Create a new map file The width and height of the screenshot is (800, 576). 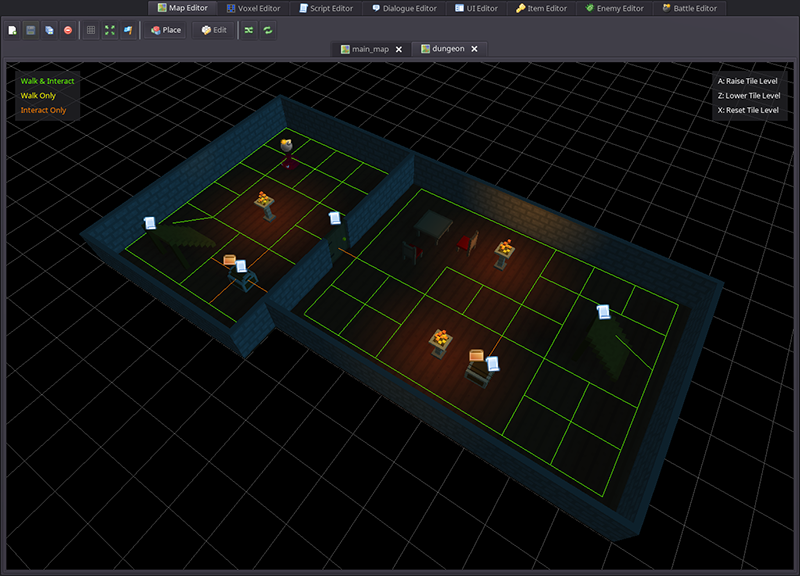[x=12, y=30]
